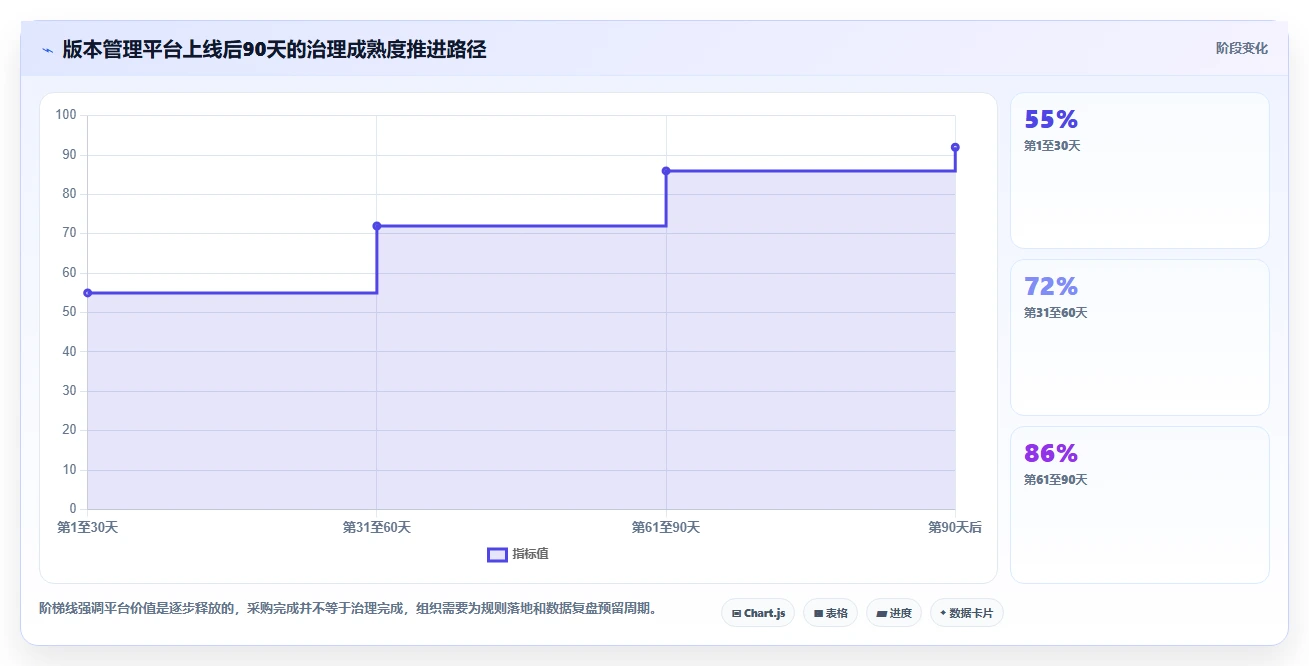The height and width of the screenshot is (666, 1309).
Task: Click the footnote text starting with 阶梯线强调
Action: (x=350, y=608)
